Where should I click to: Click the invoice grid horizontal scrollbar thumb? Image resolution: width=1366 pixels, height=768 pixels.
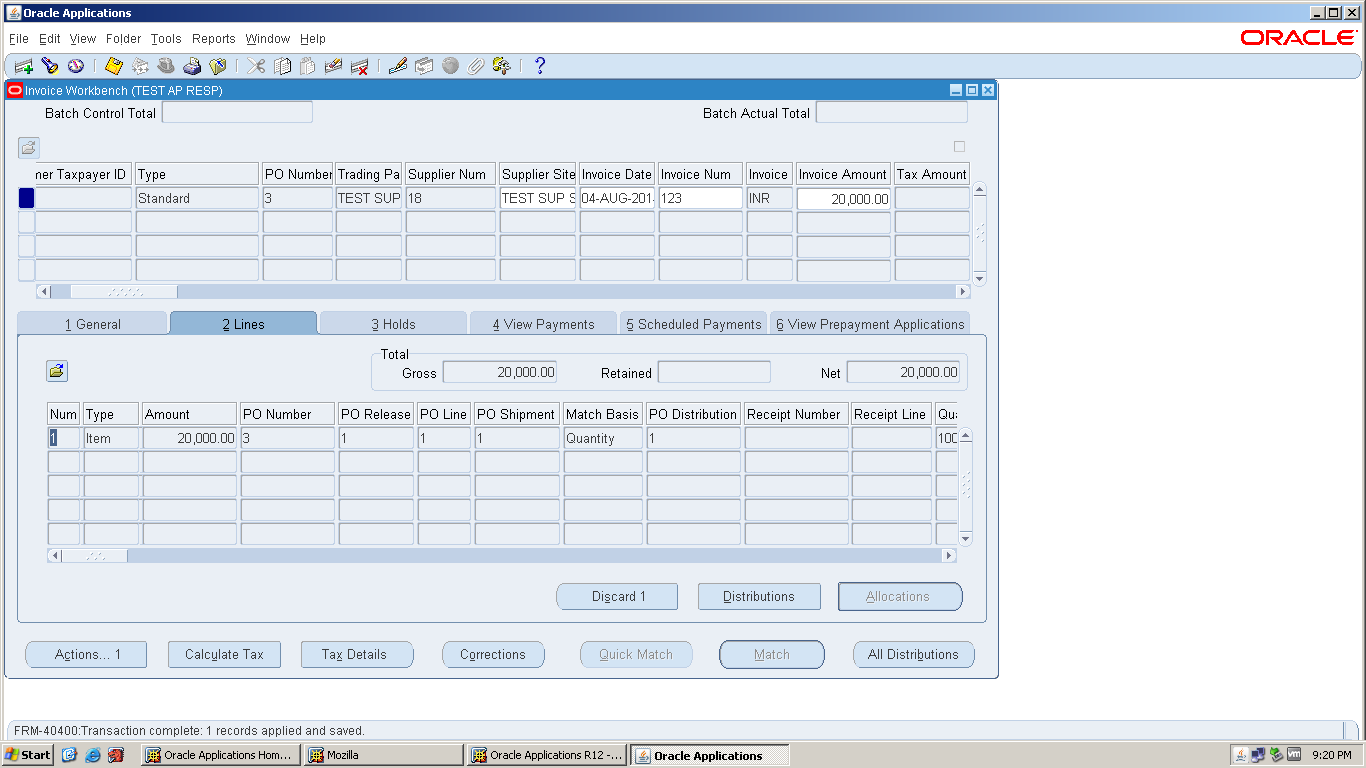(124, 292)
